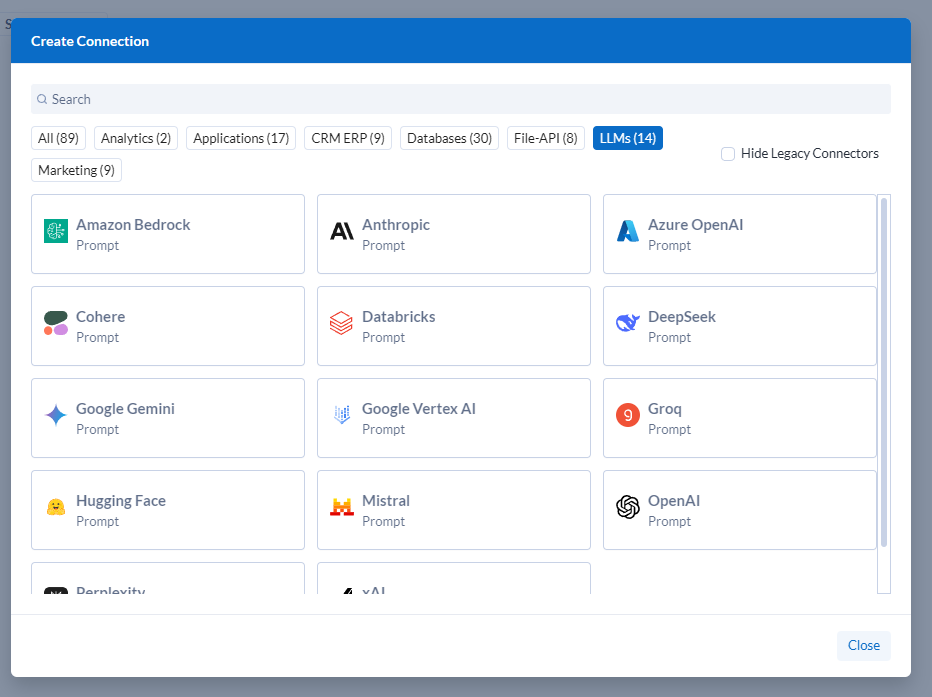Select the Hugging Face connector name
The height and width of the screenshot is (697, 932).
pos(121,501)
